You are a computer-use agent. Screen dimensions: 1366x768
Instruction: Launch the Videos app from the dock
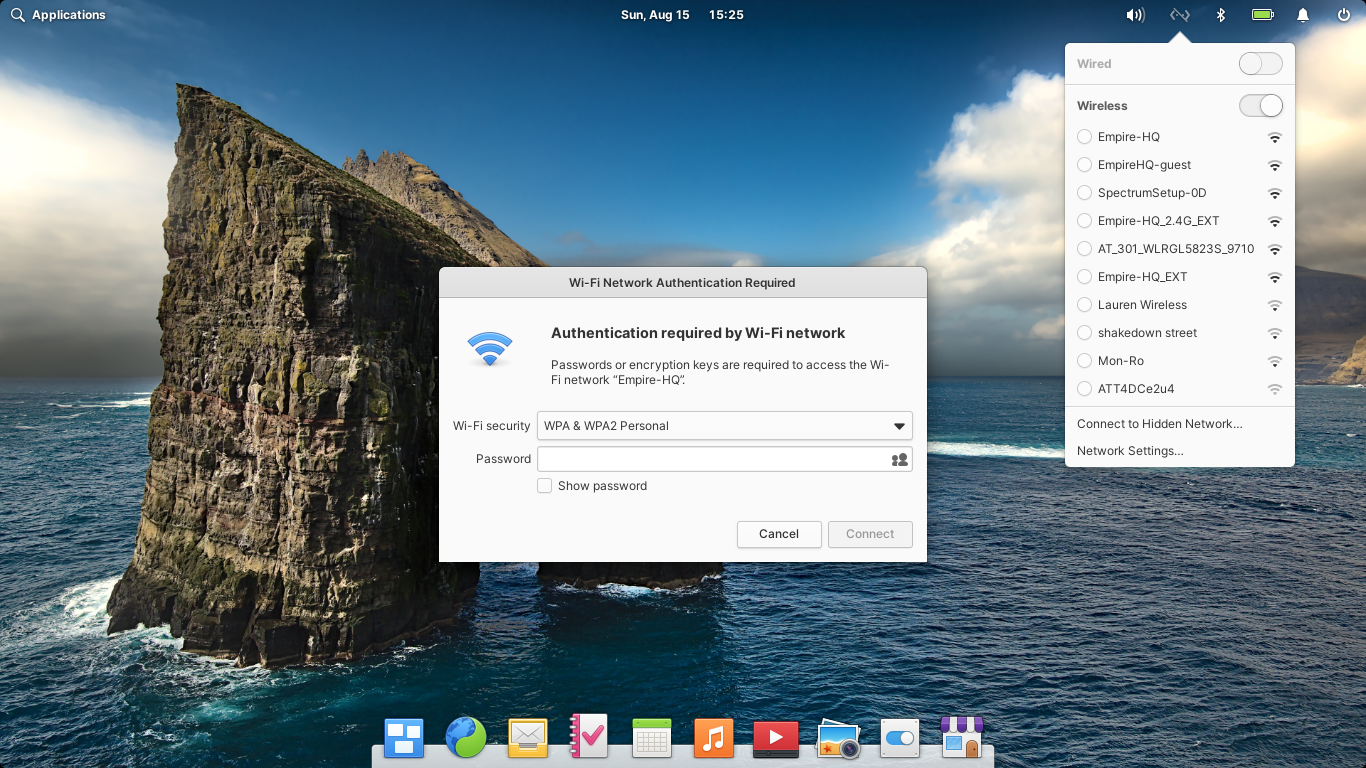coord(775,738)
